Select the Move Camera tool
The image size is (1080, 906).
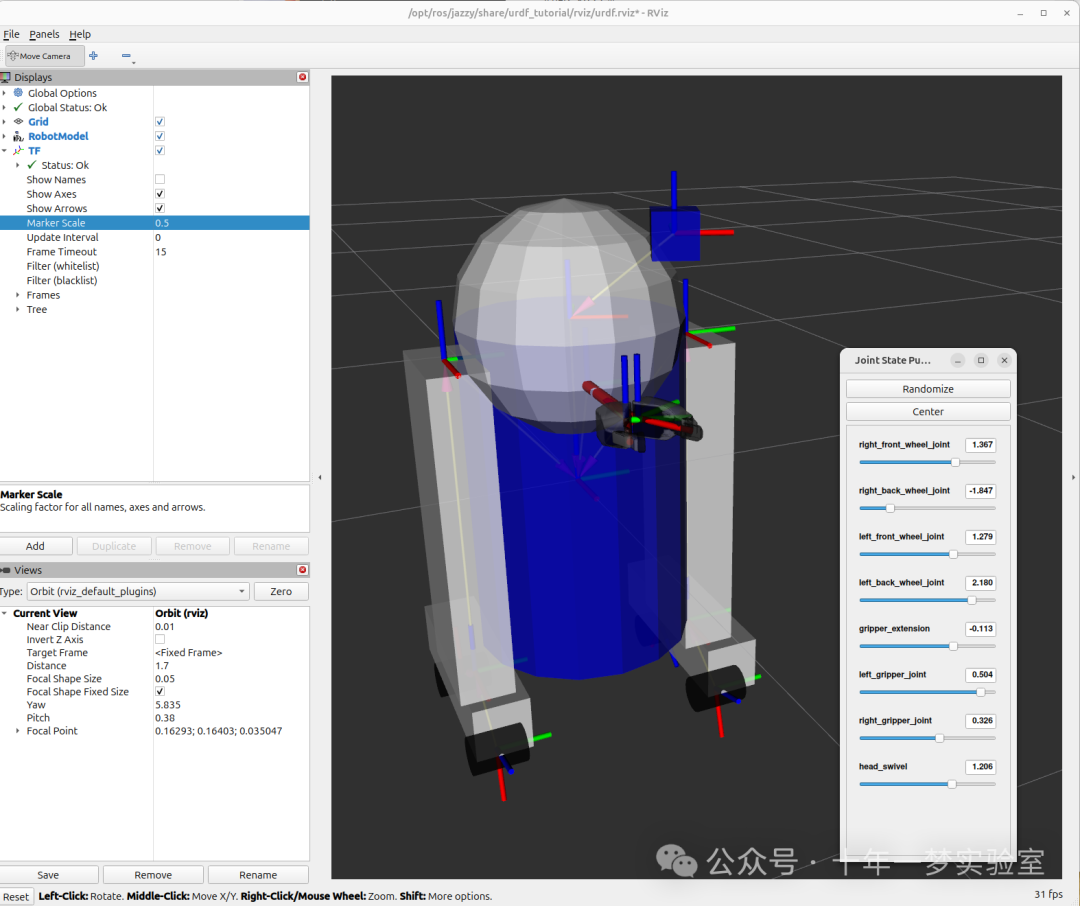coord(44,56)
